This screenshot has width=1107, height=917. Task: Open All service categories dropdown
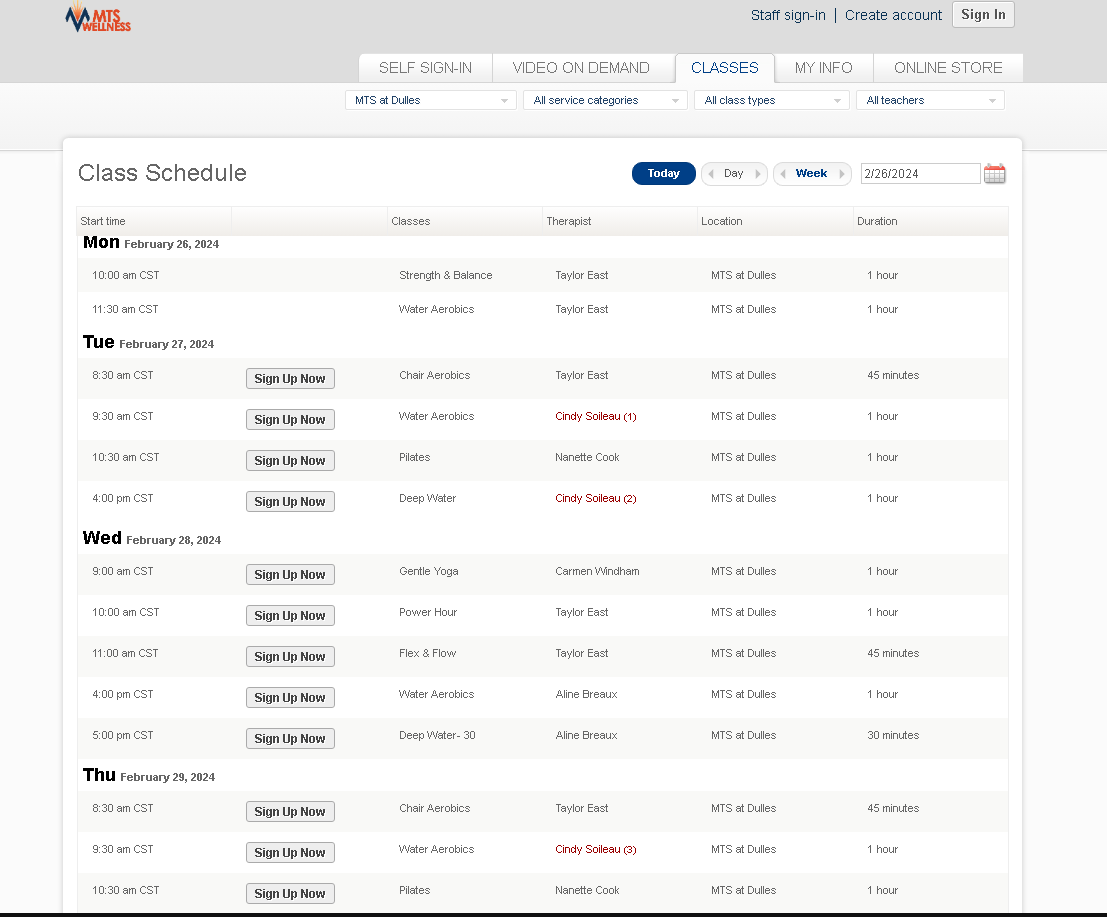pyautogui.click(x=604, y=100)
